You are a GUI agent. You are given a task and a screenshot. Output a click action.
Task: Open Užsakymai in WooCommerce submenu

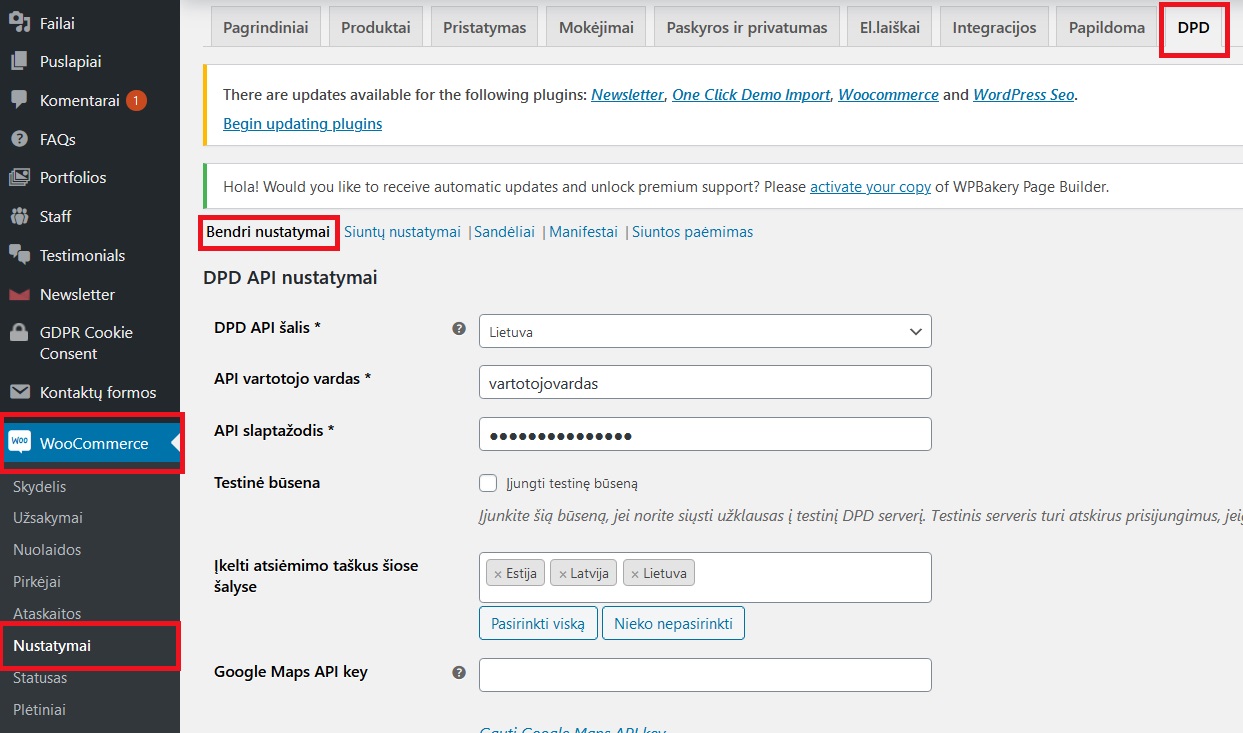pos(48,518)
